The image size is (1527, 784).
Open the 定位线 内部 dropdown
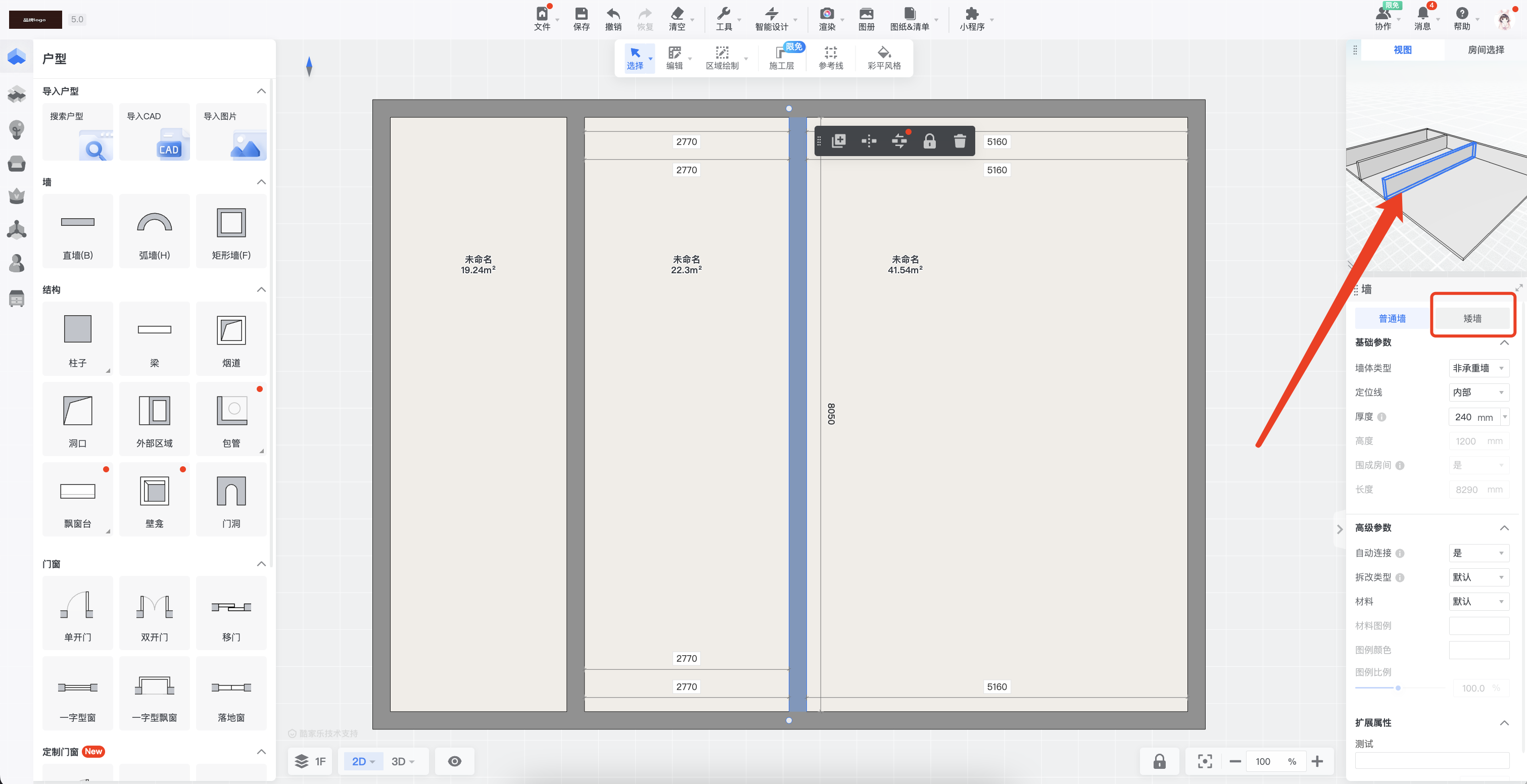click(x=1478, y=393)
